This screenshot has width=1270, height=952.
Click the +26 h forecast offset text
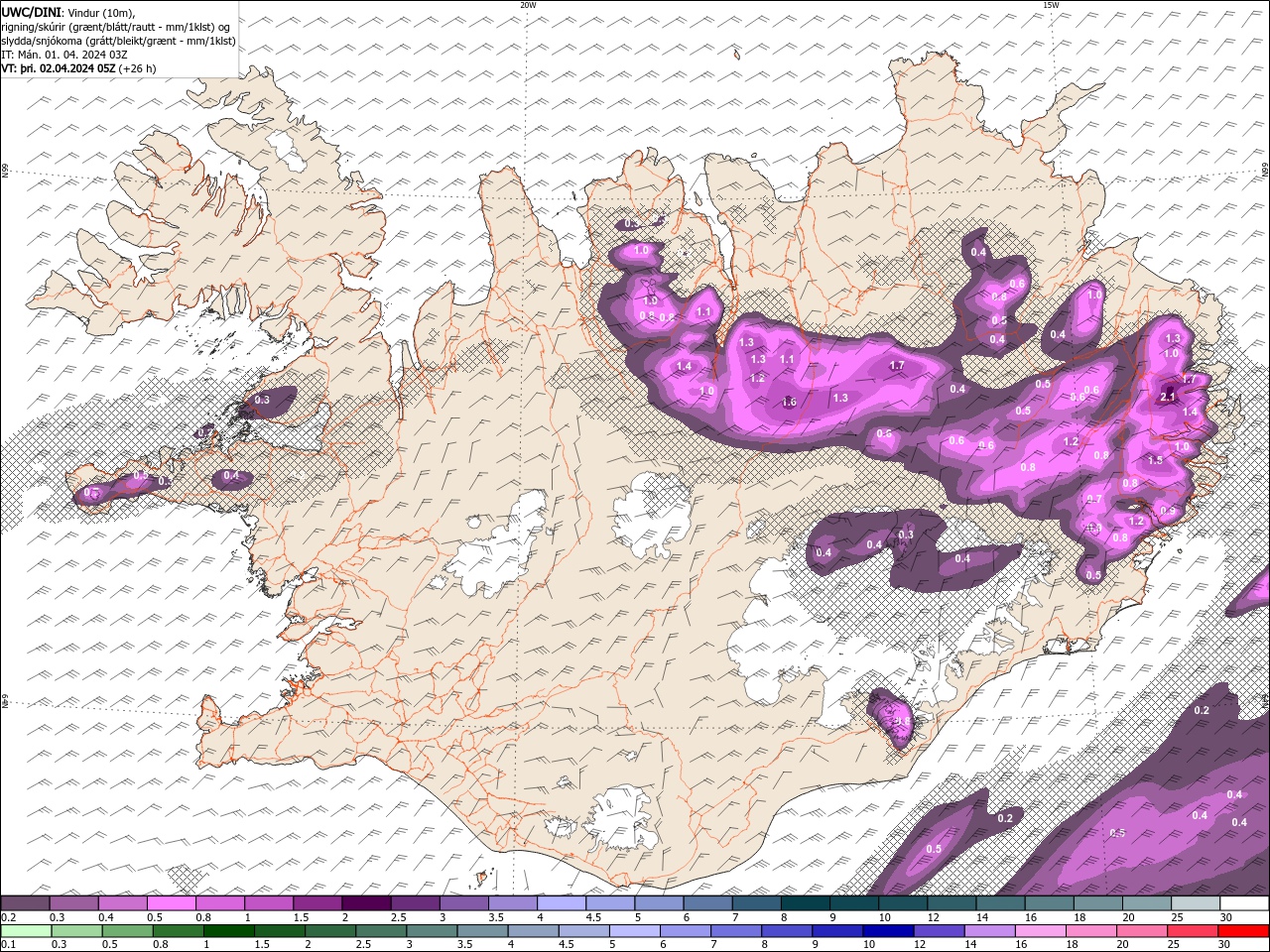tap(137, 68)
